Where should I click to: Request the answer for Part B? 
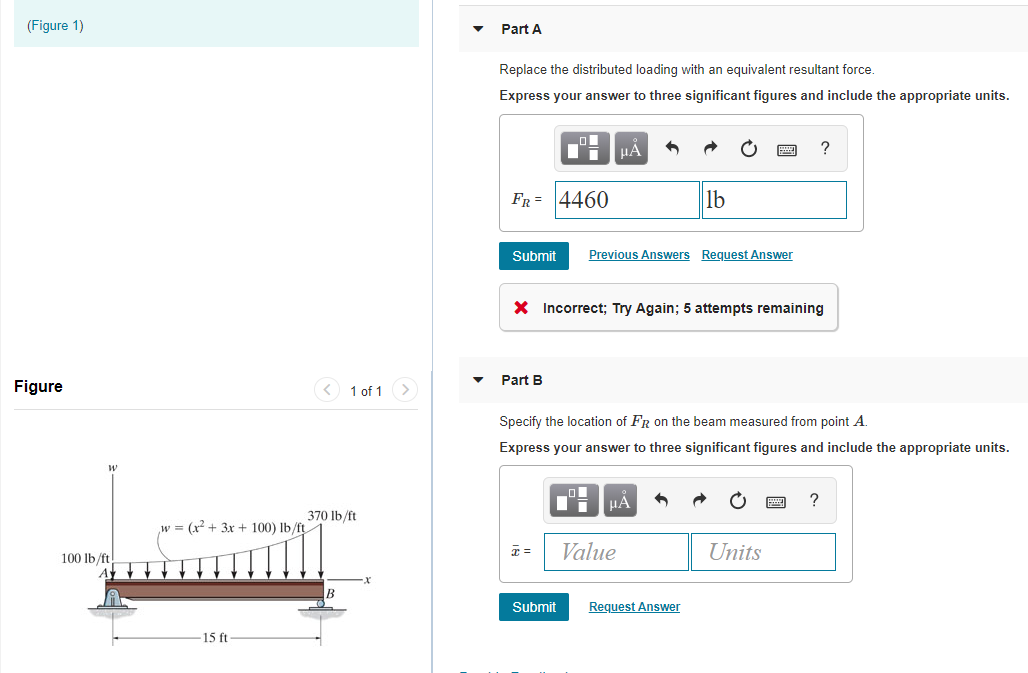633,606
